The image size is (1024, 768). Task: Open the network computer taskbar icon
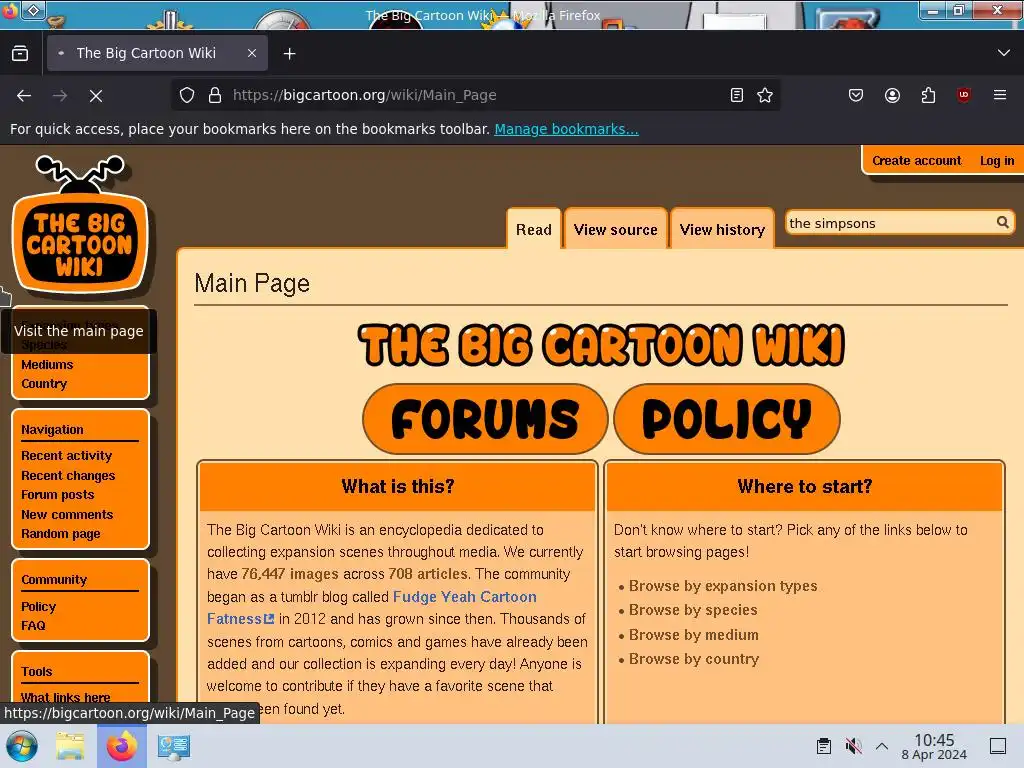pyautogui.click(x=174, y=746)
